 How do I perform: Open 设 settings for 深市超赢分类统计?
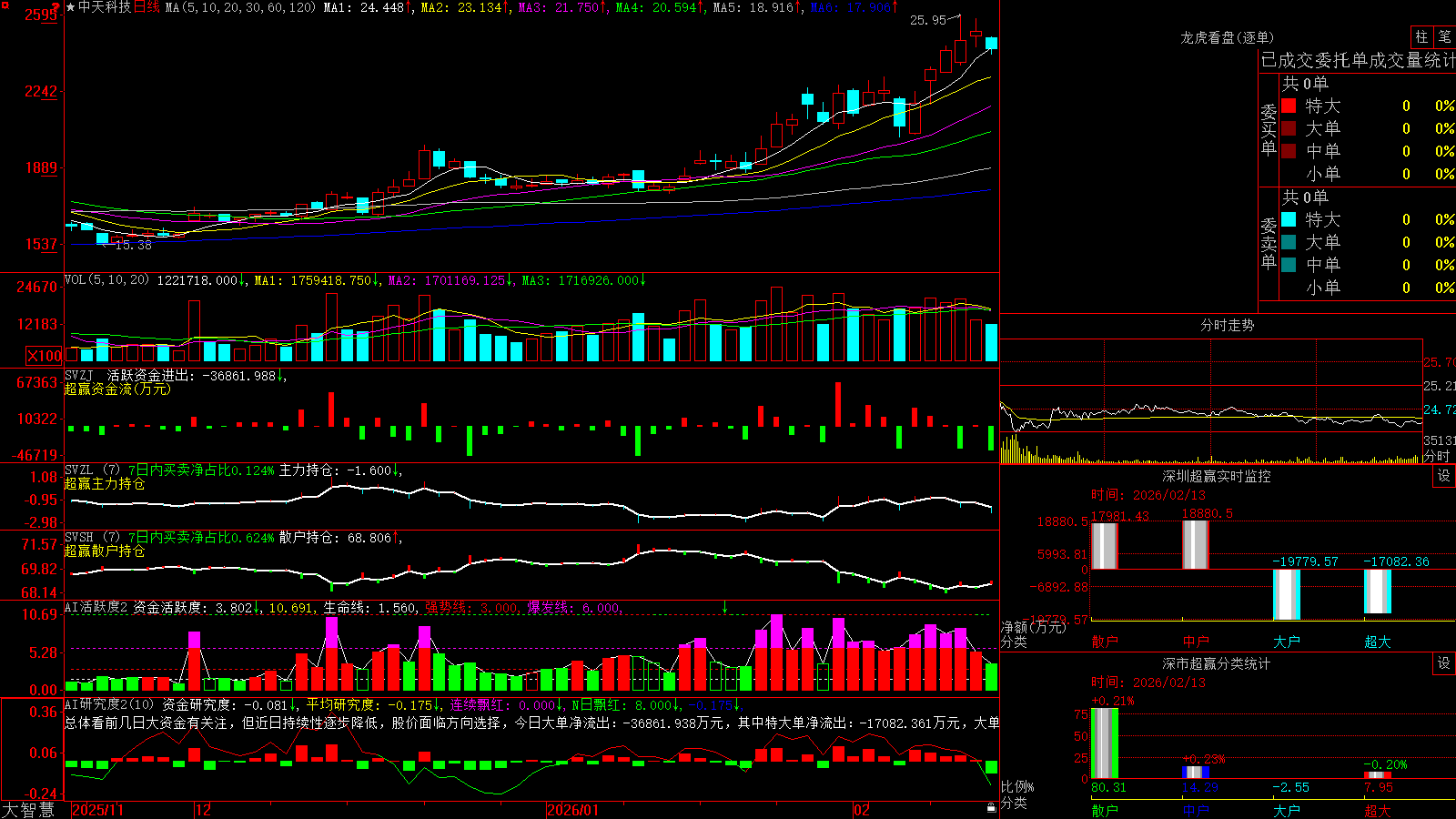click(x=1444, y=663)
